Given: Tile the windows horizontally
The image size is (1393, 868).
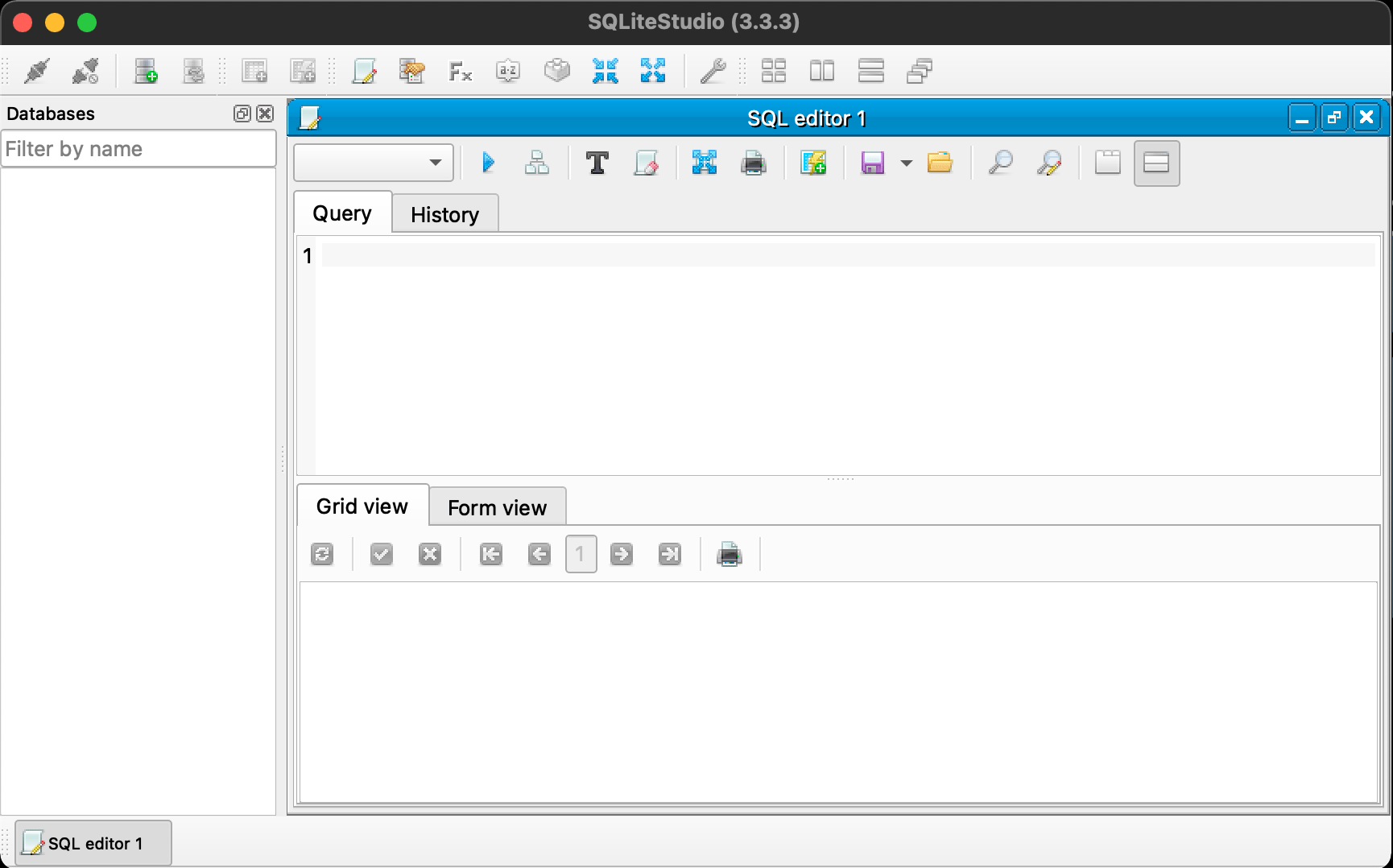Looking at the screenshot, I should (x=822, y=71).
